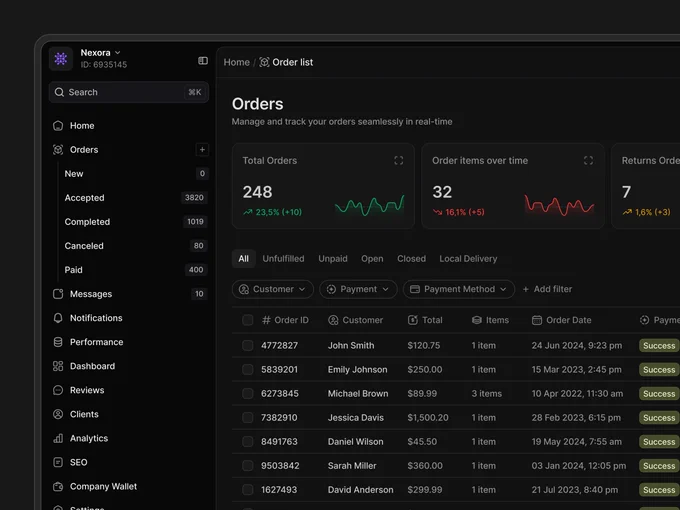The width and height of the screenshot is (680, 510).
Task: Click customer name Michael Brown
Action: tap(358, 394)
